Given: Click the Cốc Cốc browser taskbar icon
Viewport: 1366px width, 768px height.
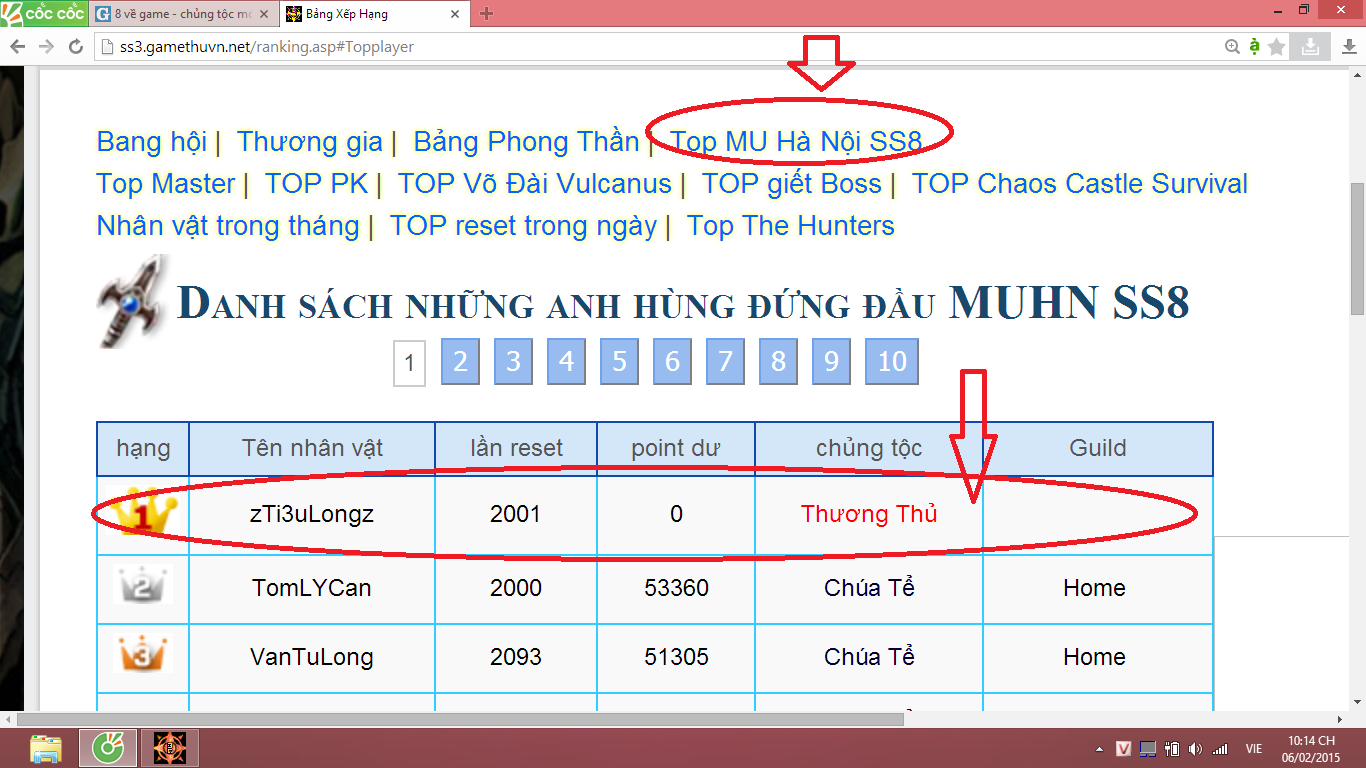Looking at the screenshot, I should coord(108,748).
